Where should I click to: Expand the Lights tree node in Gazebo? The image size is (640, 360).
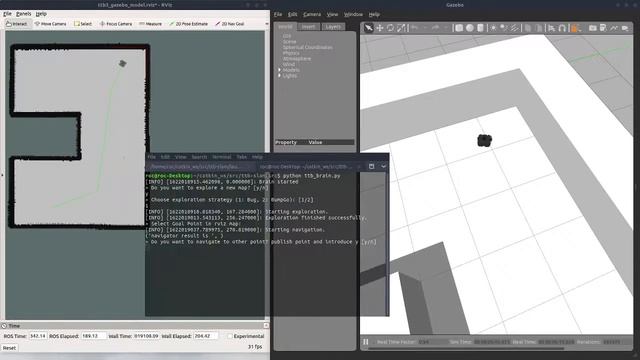(x=280, y=76)
